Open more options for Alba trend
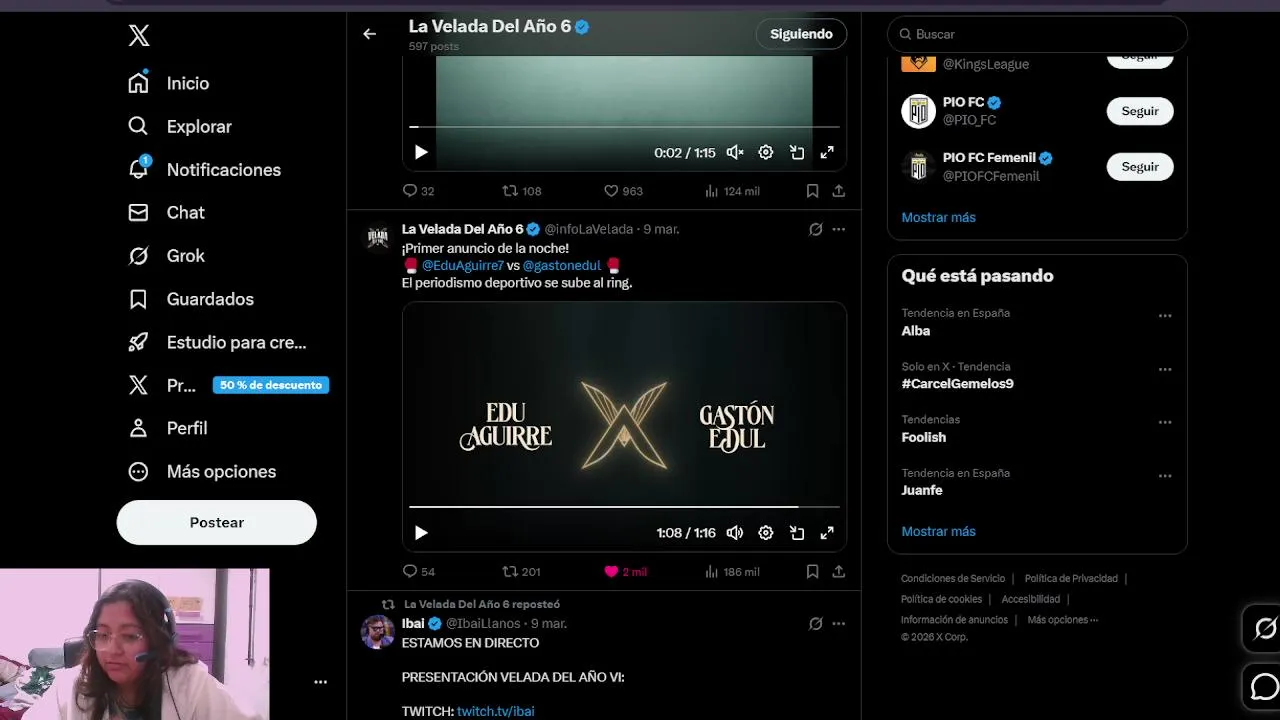Screen dimensions: 1280x720 [x=1165, y=315]
